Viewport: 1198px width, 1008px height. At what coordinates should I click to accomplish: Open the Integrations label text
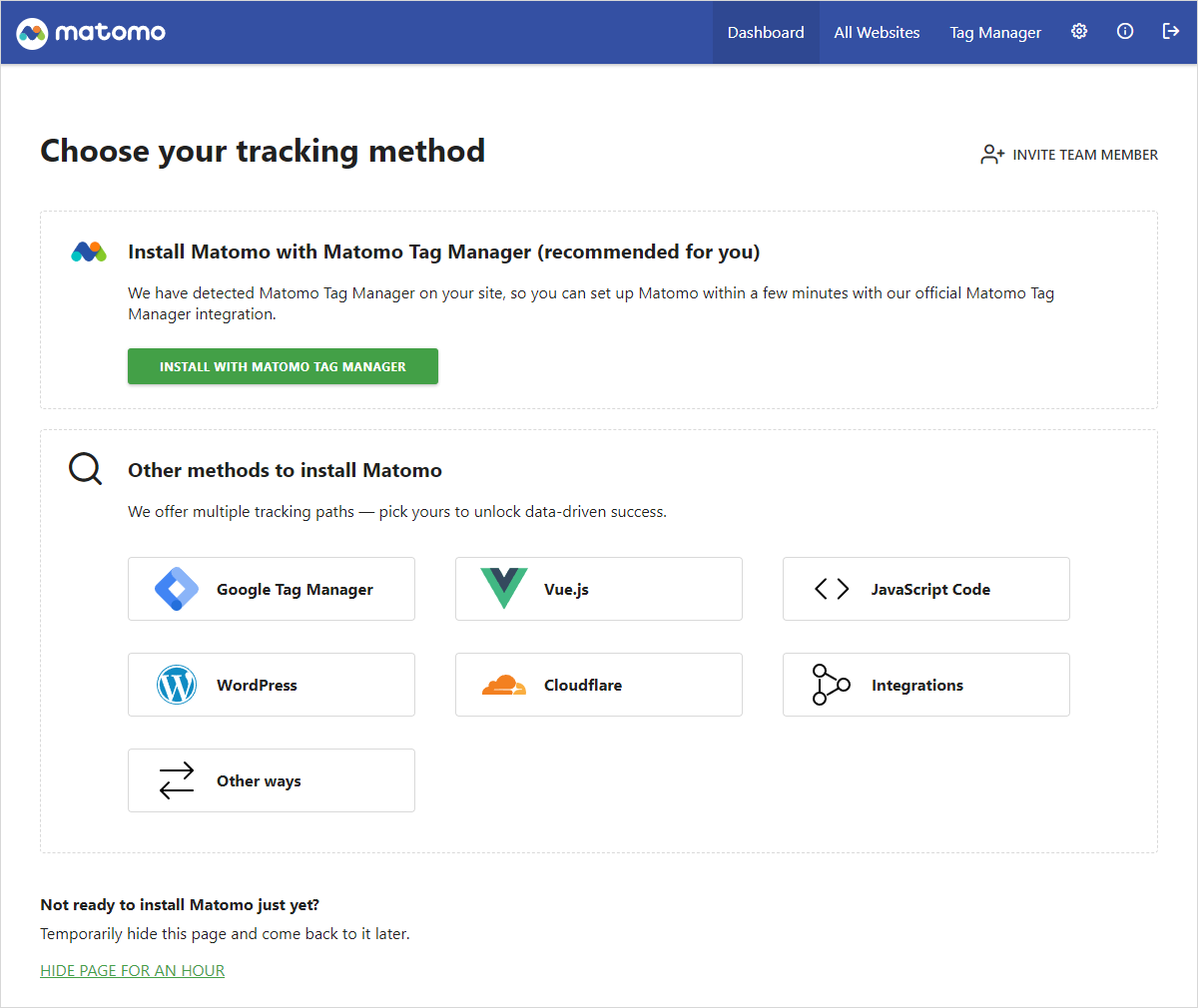[x=917, y=686]
